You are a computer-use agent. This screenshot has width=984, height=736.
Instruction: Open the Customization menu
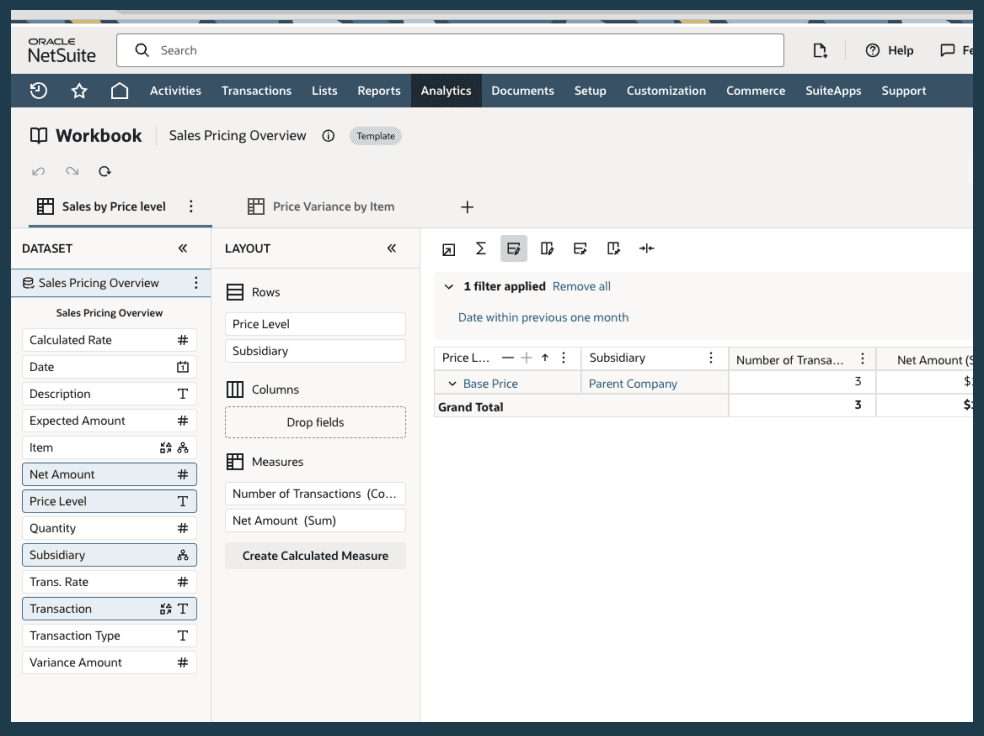click(x=666, y=91)
